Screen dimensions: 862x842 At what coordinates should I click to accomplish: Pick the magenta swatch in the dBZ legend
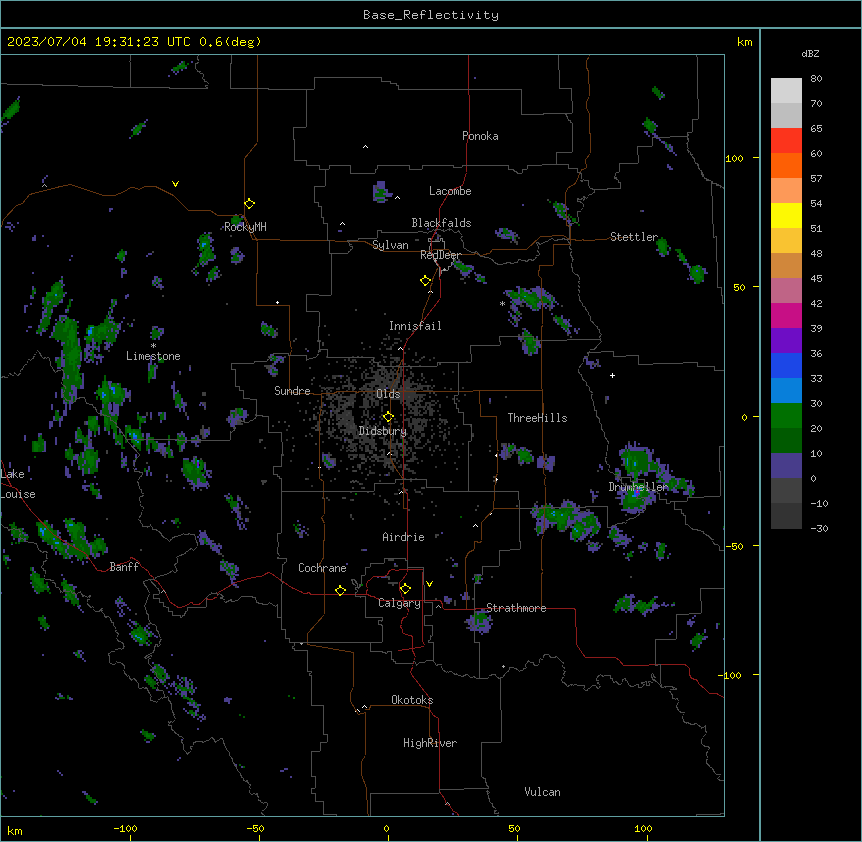coord(786,315)
